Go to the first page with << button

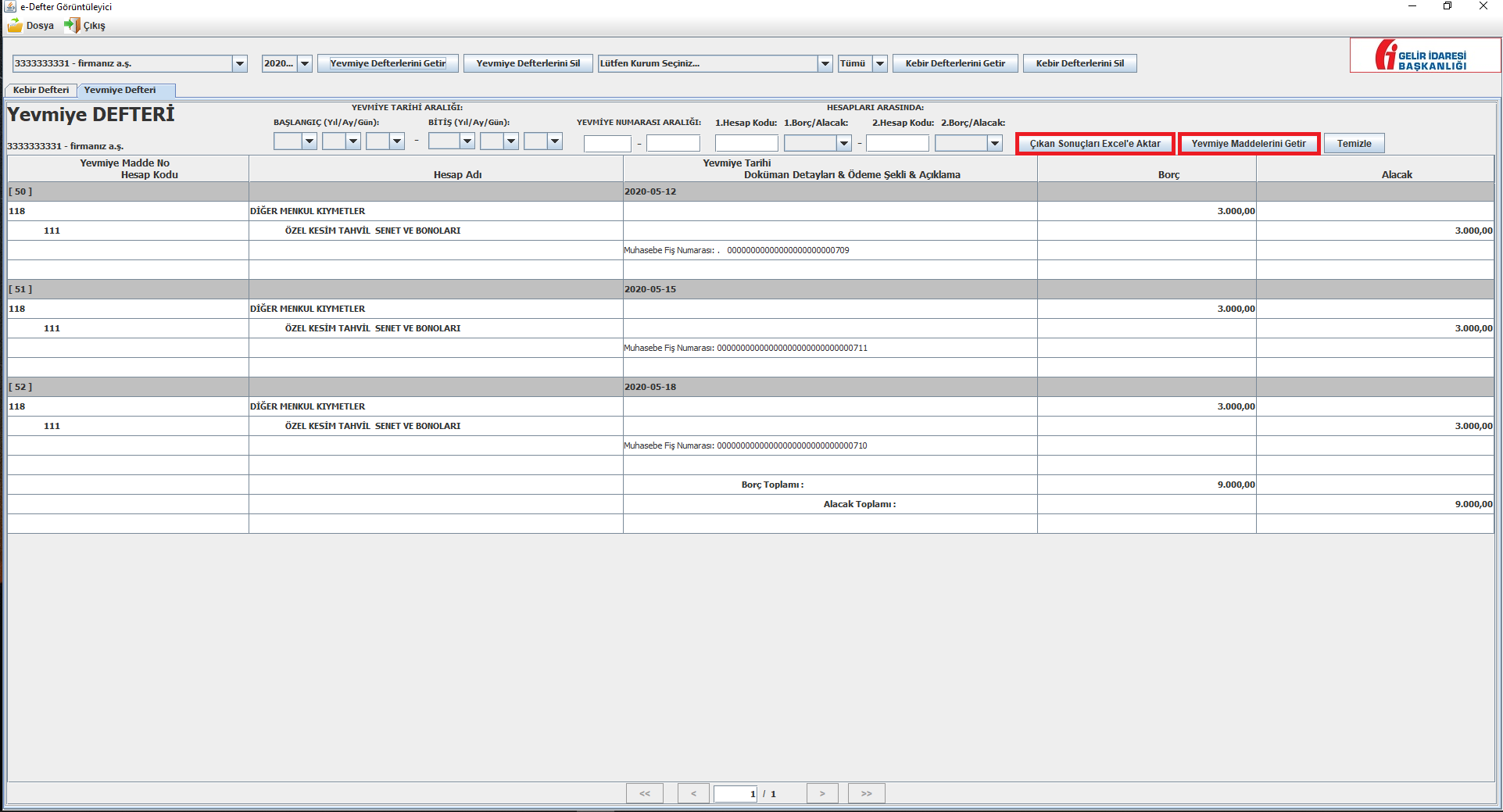[644, 793]
